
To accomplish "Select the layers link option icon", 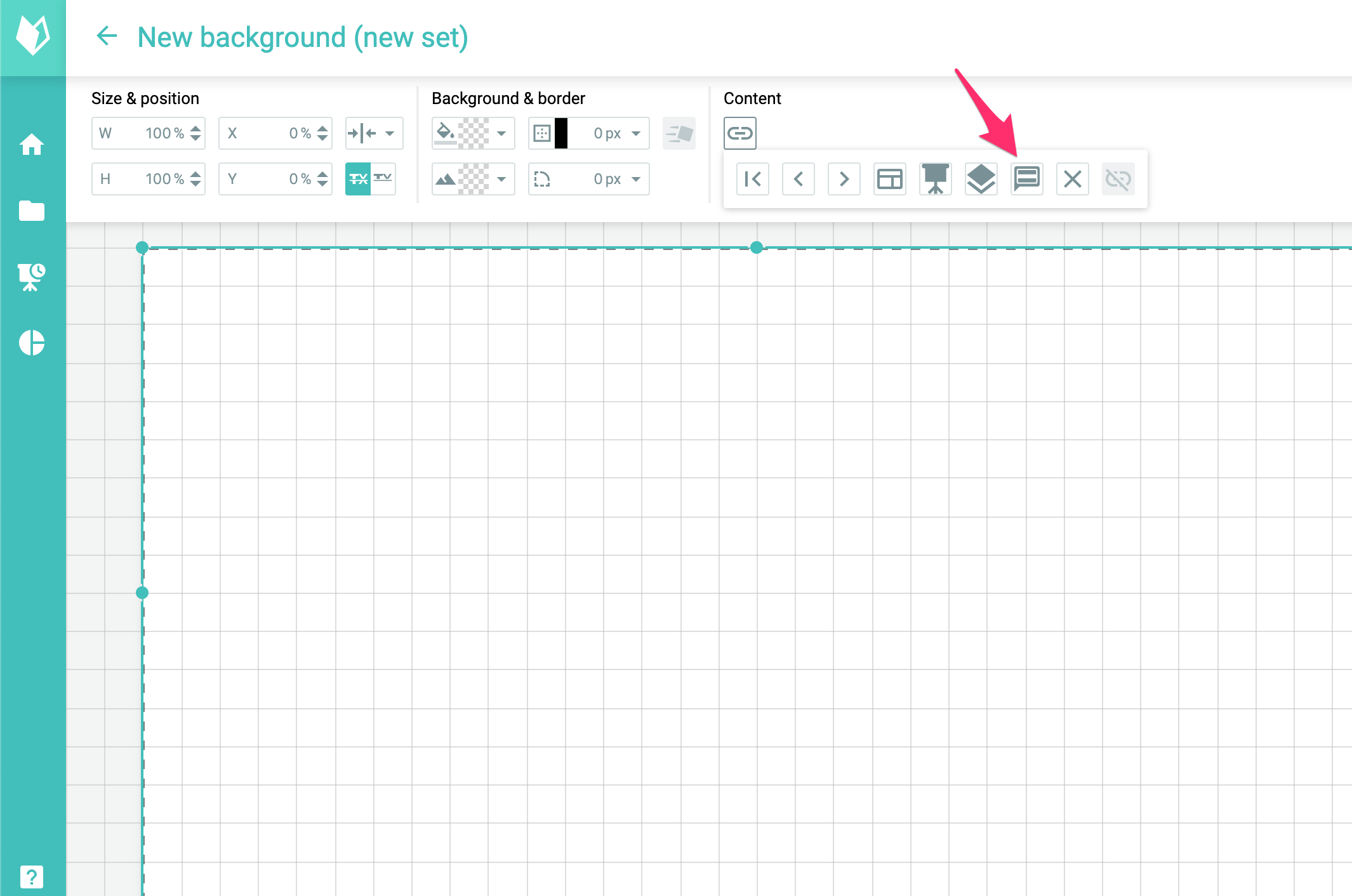I will [x=981, y=179].
